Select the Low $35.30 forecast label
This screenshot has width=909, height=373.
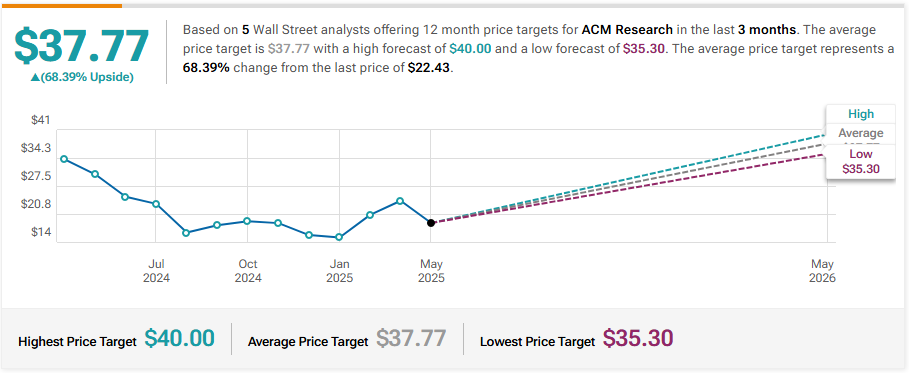(x=860, y=162)
